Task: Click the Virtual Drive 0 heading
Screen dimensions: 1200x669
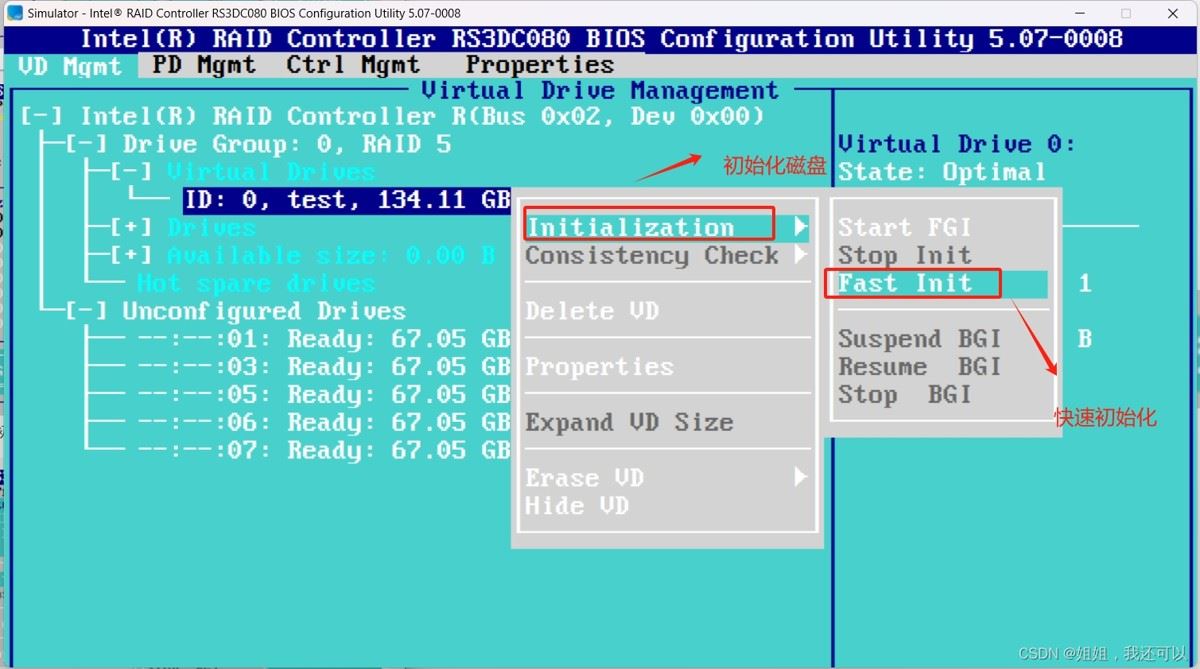Action: click(x=956, y=144)
